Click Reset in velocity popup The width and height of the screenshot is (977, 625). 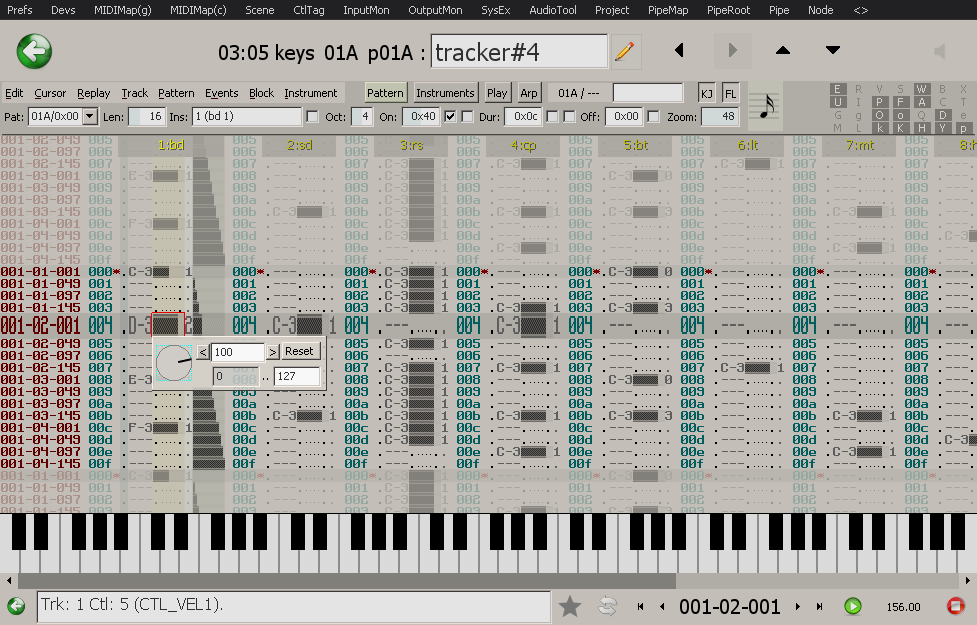pos(299,352)
